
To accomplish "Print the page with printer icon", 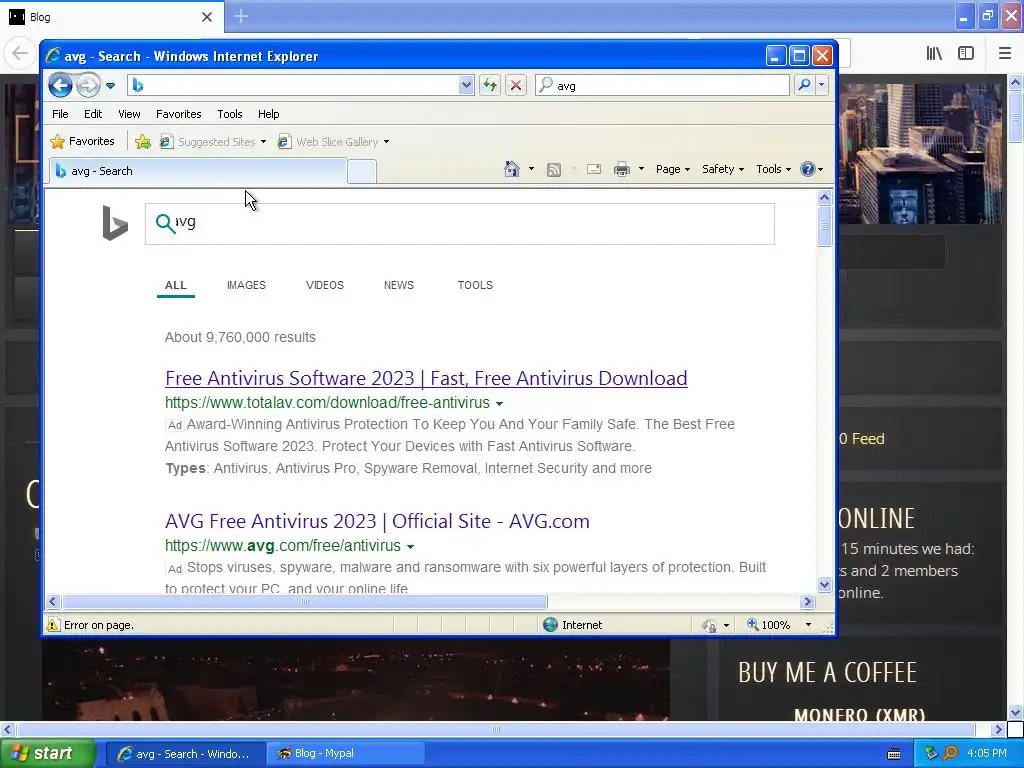I will coord(622,170).
